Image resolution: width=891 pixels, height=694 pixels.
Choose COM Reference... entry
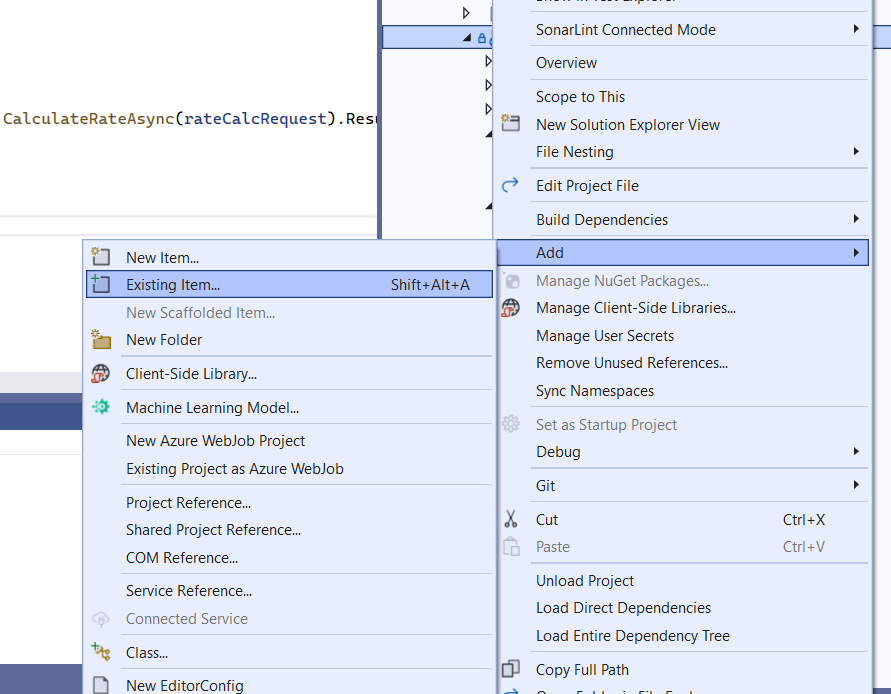[289, 558]
